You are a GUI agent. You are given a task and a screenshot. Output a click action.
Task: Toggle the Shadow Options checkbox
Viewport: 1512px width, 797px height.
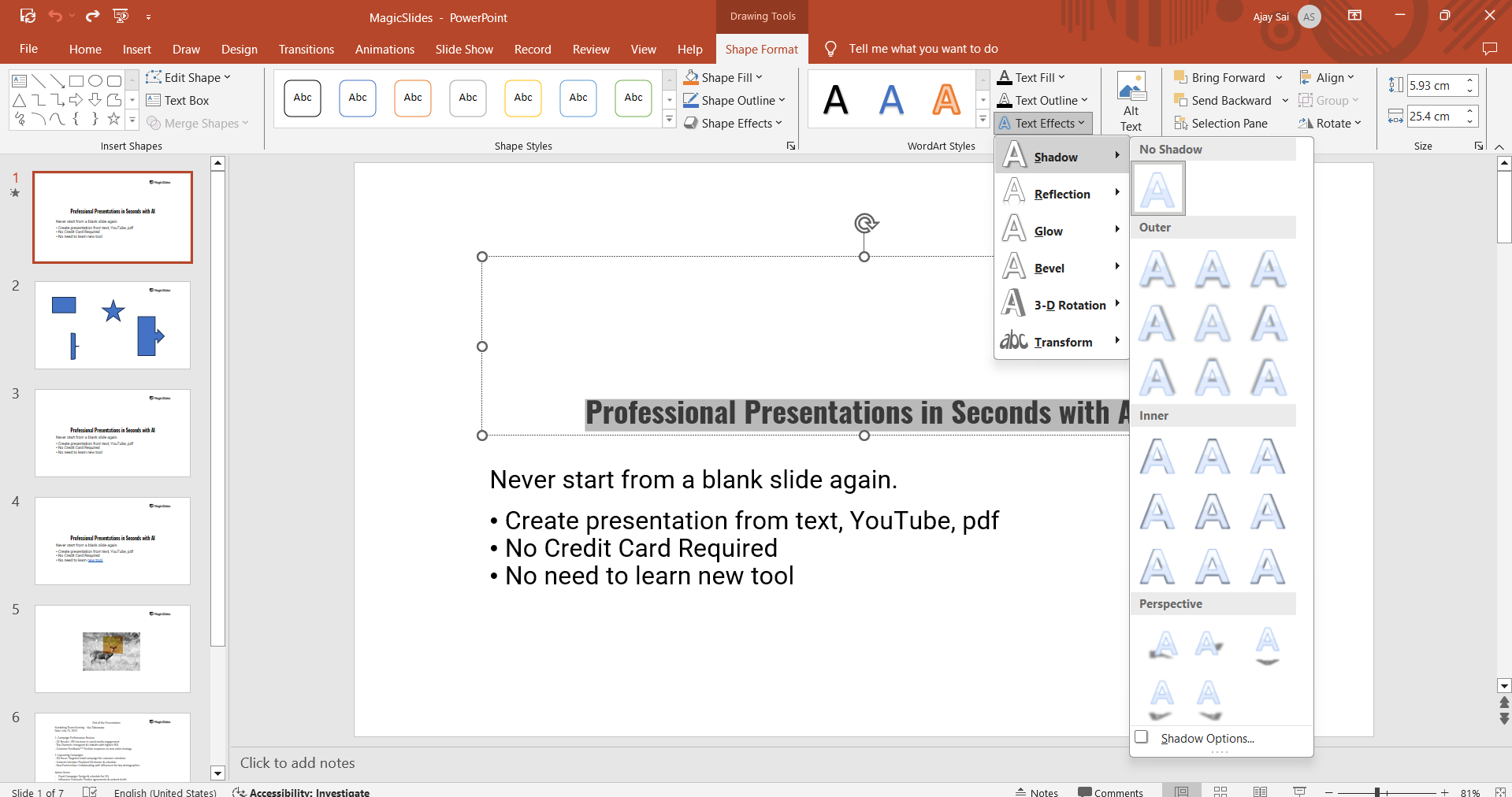point(1142,737)
